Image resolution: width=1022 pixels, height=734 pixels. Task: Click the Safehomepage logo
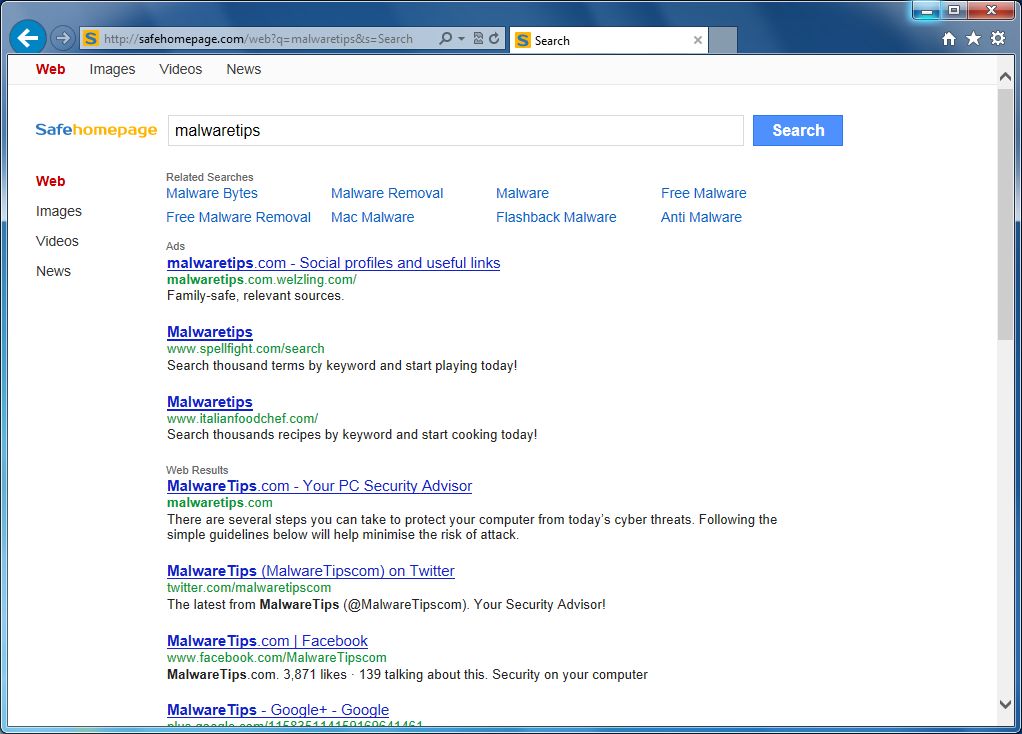(x=96, y=130)
